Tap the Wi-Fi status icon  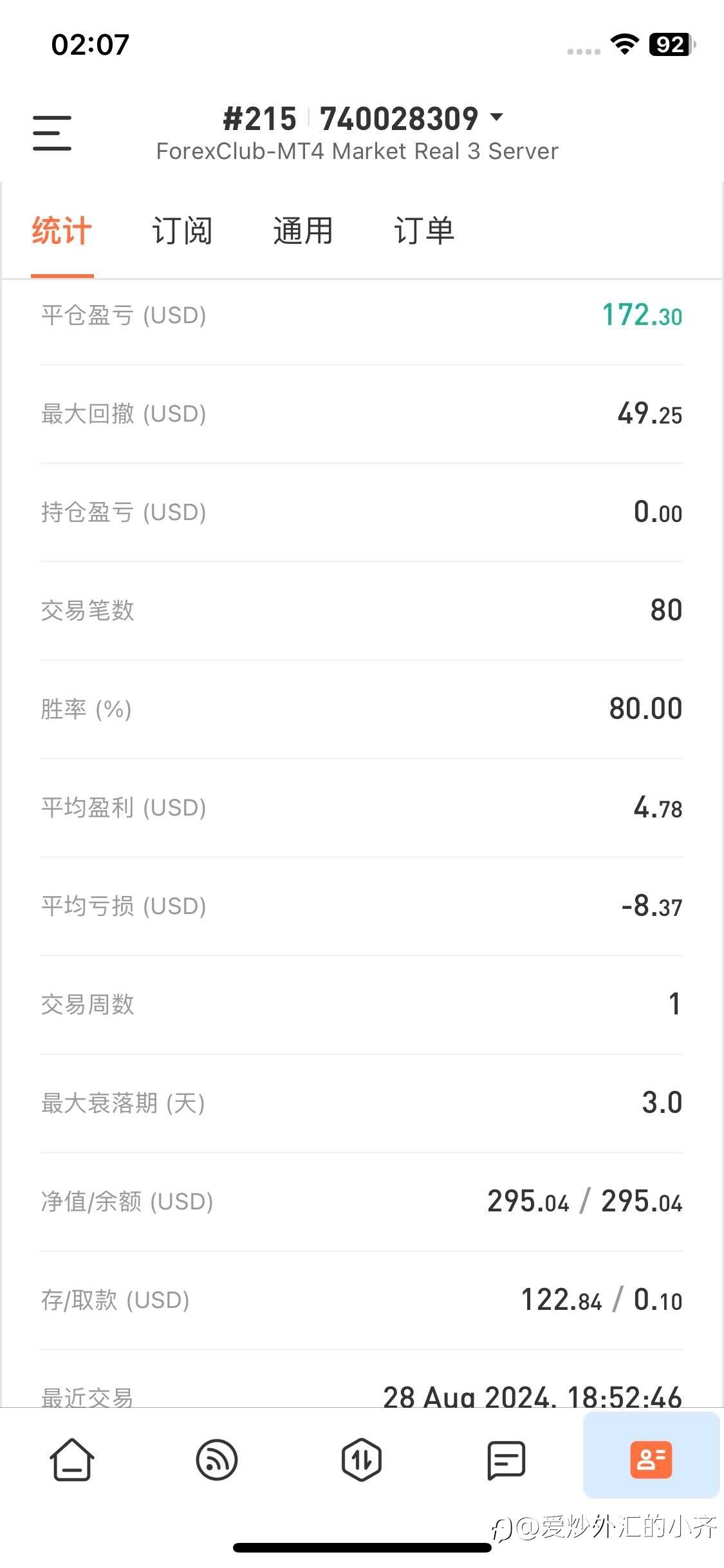pos(624,44)
